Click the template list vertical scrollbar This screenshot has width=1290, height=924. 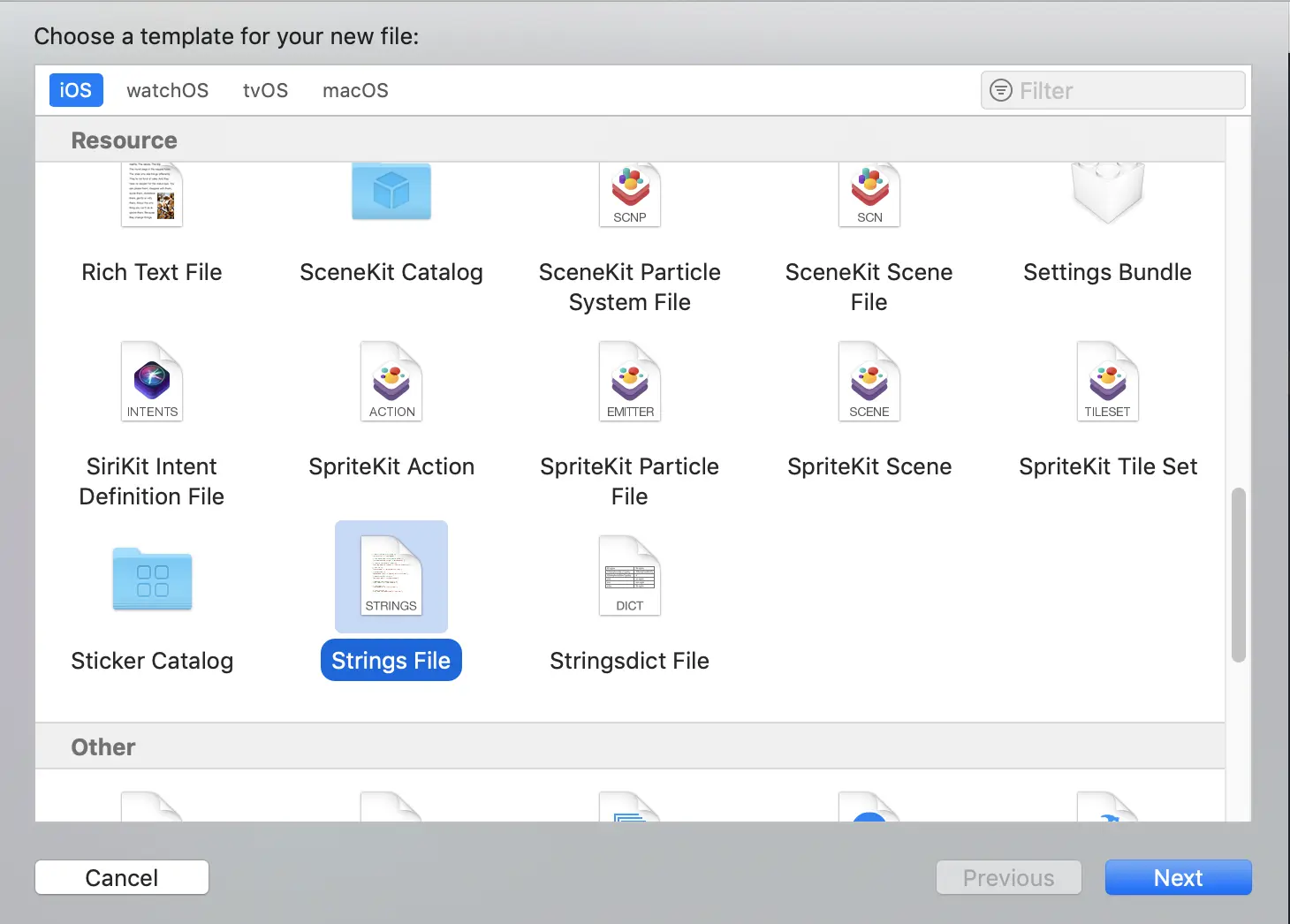[1239, 574]
